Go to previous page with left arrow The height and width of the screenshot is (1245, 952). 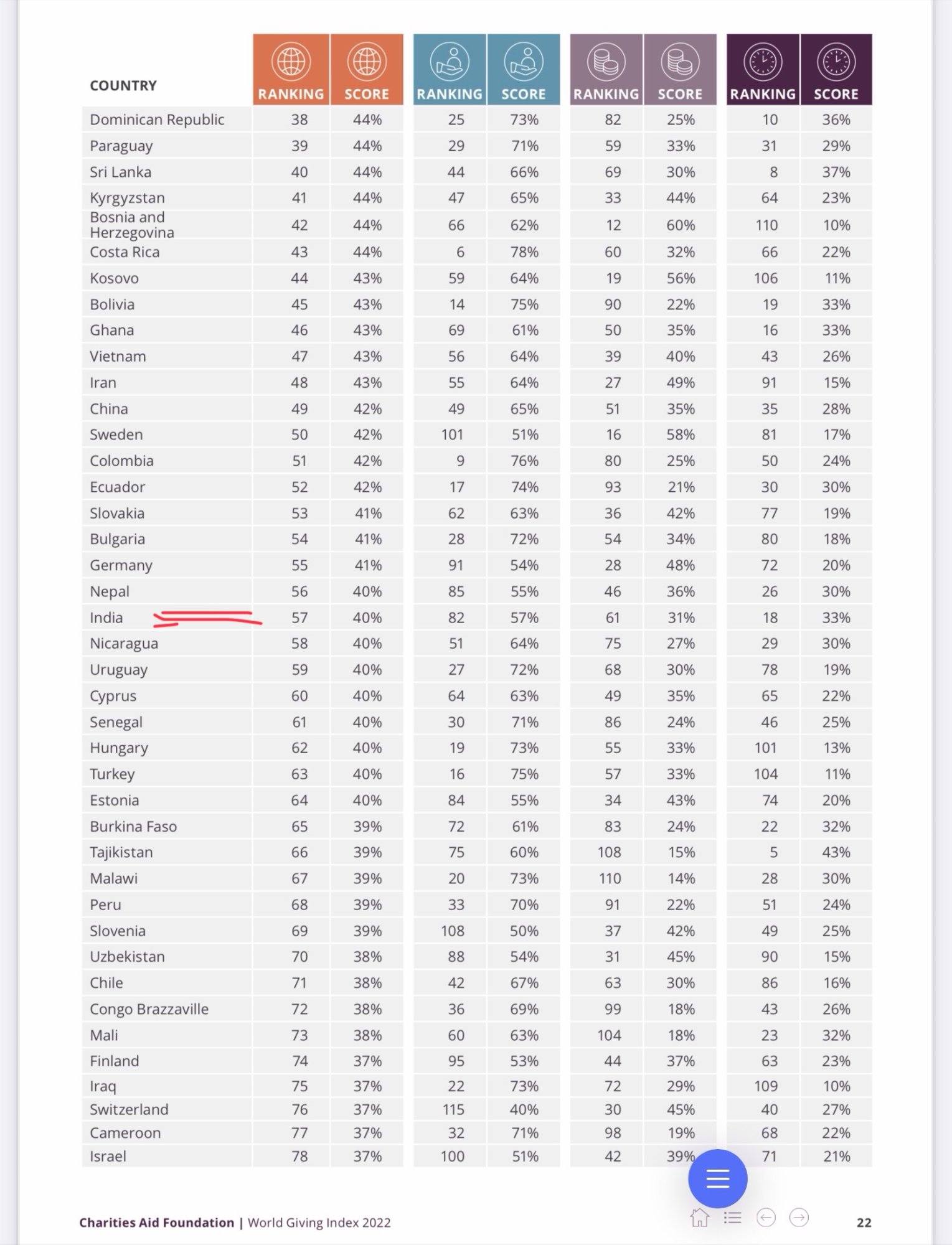click(766, 1217)
